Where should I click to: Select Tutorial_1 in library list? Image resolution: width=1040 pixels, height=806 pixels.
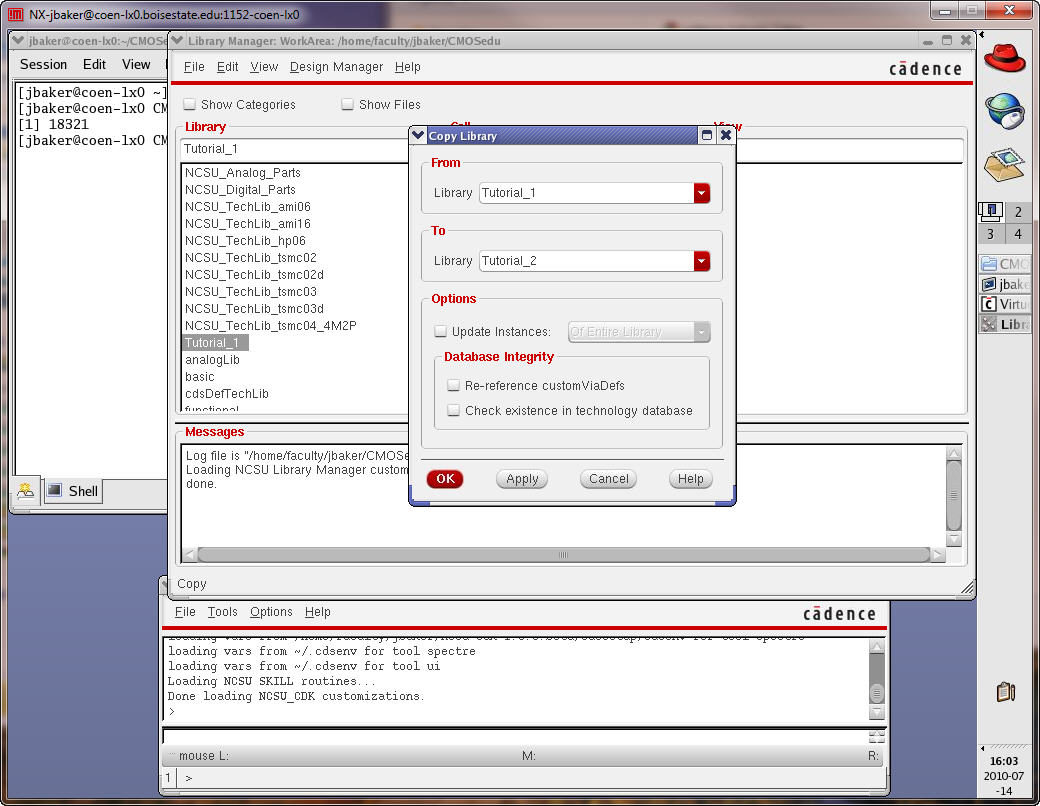click(x=215, y=342)
